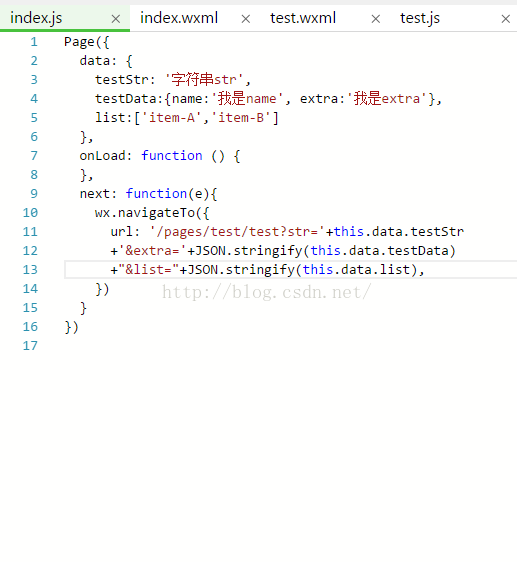The width and height of the screenshot is (517, 562).
Task: Close the index.js tab
Action: coord(115,19)
